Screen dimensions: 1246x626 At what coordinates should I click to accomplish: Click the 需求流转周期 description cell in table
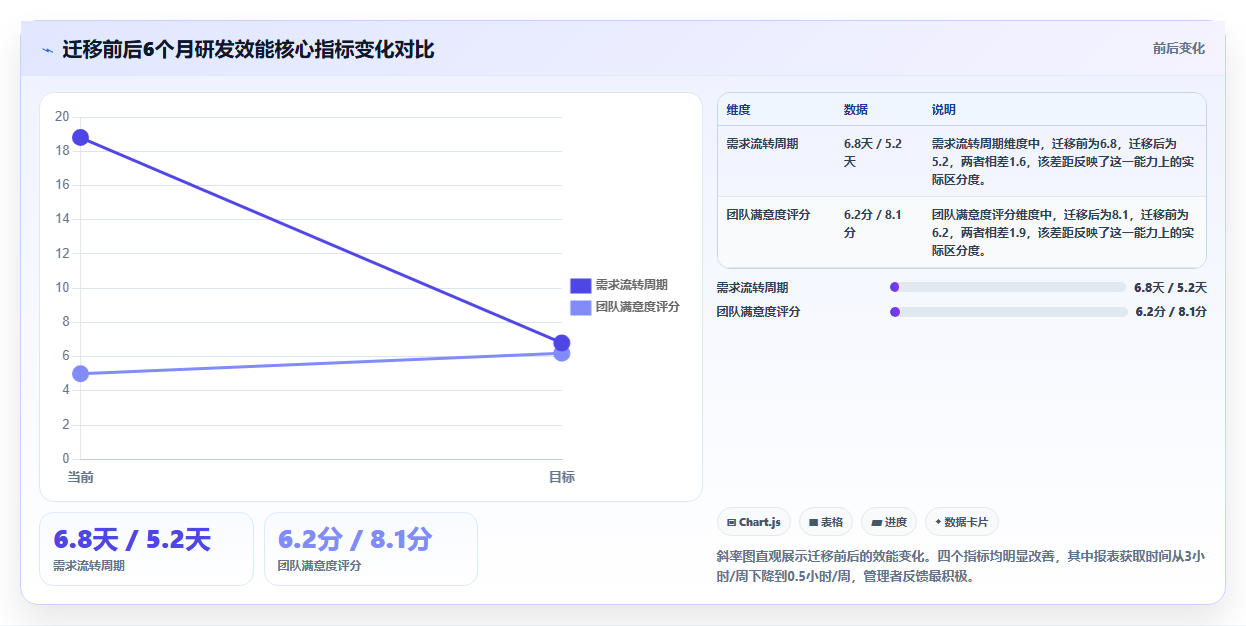[x=1063, y=162]
